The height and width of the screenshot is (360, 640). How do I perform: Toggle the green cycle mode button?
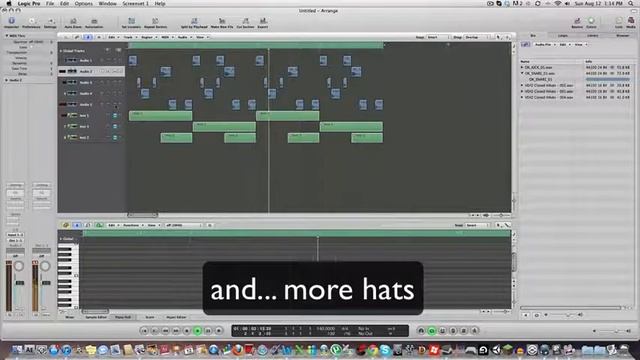432,331
